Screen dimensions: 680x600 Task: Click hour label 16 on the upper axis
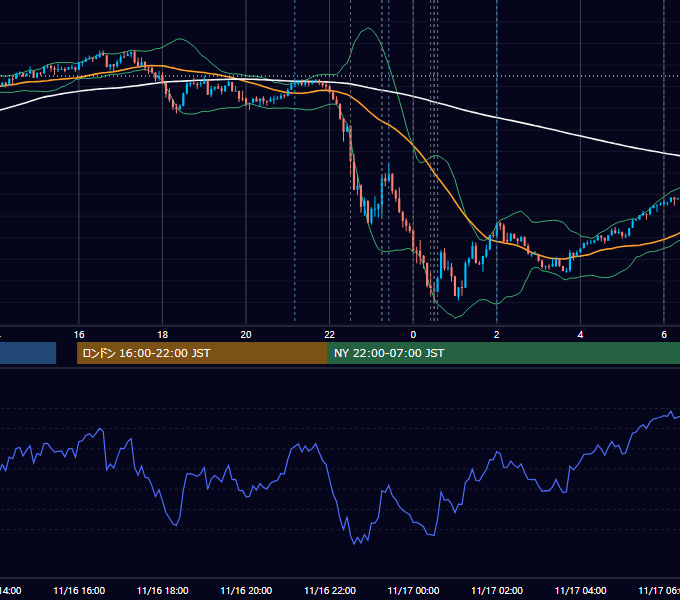click(79, 334)
